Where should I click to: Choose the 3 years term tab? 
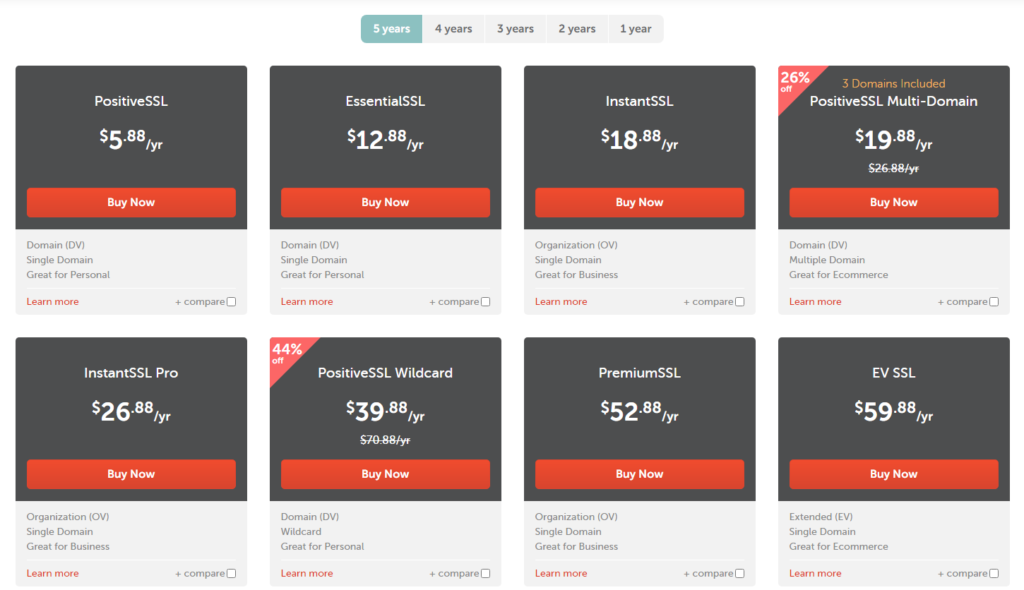[515, 29]
